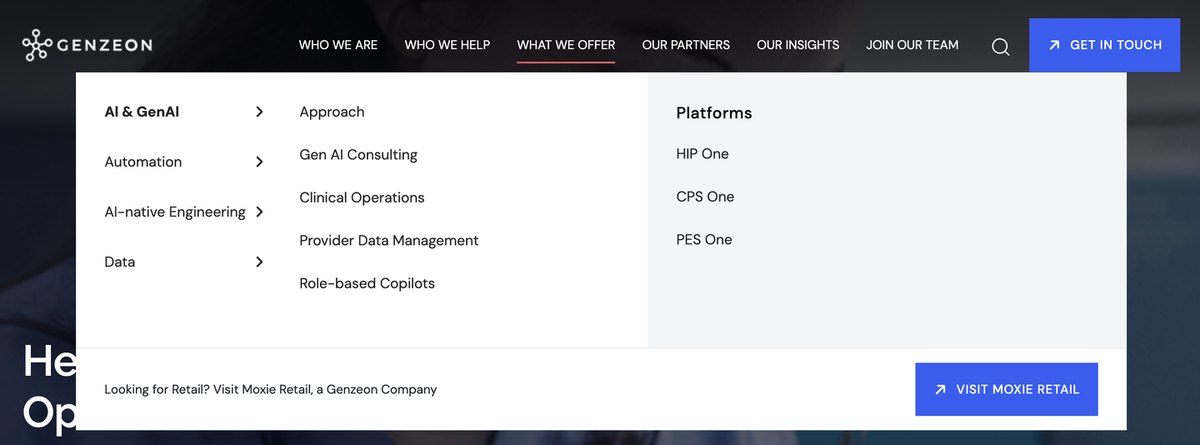The height and width of the screenshot is (445, 1200).
Task: Open the Approach link
Action: [332, 112]
